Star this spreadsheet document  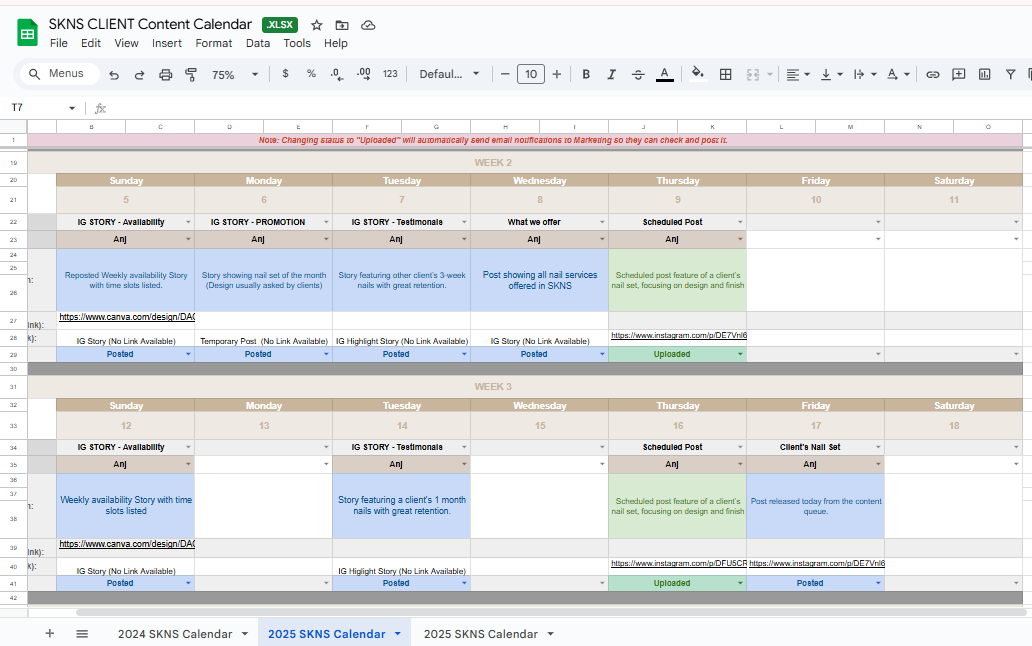317,25
